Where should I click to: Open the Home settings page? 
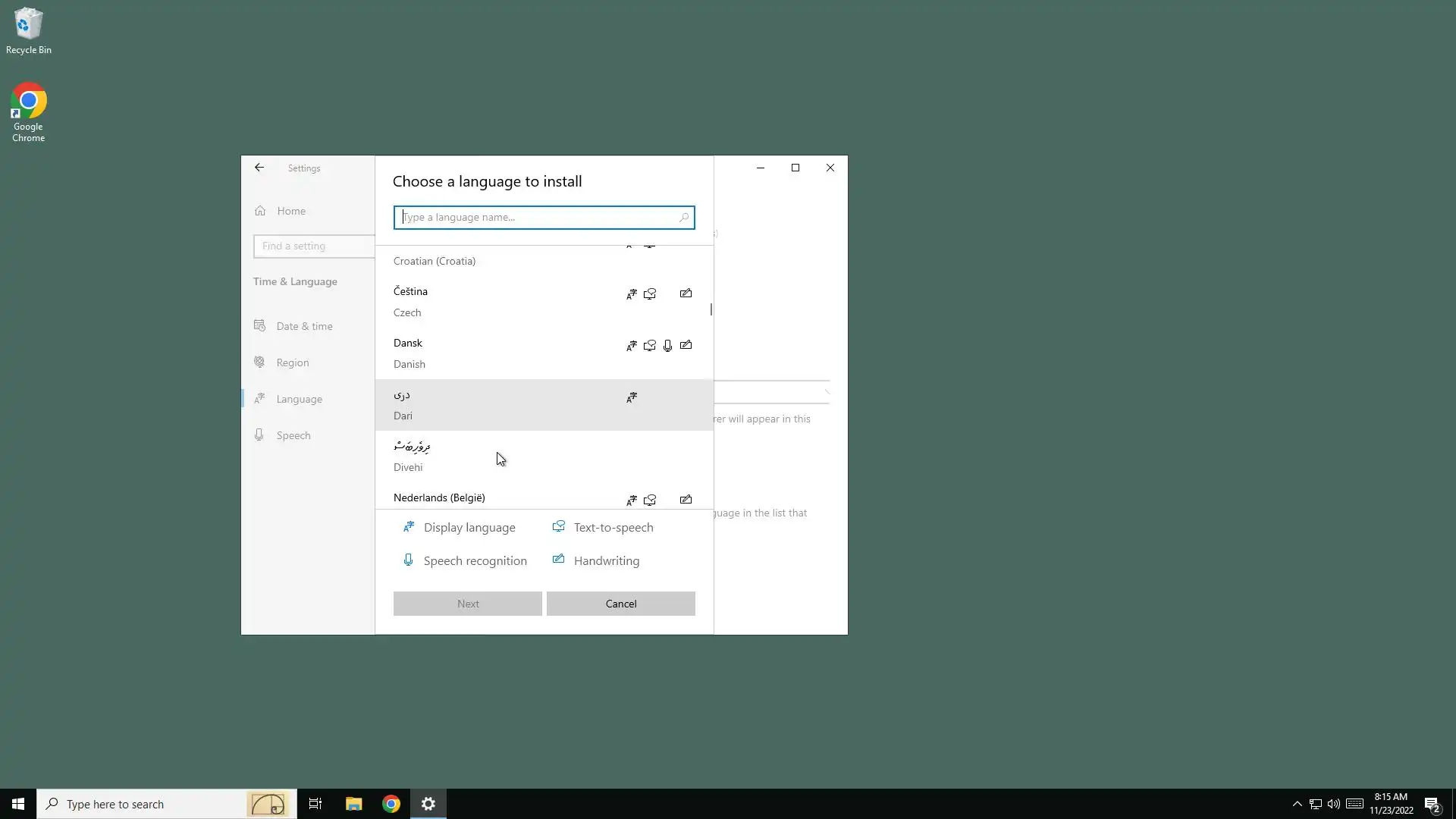[x=290, y=211]
